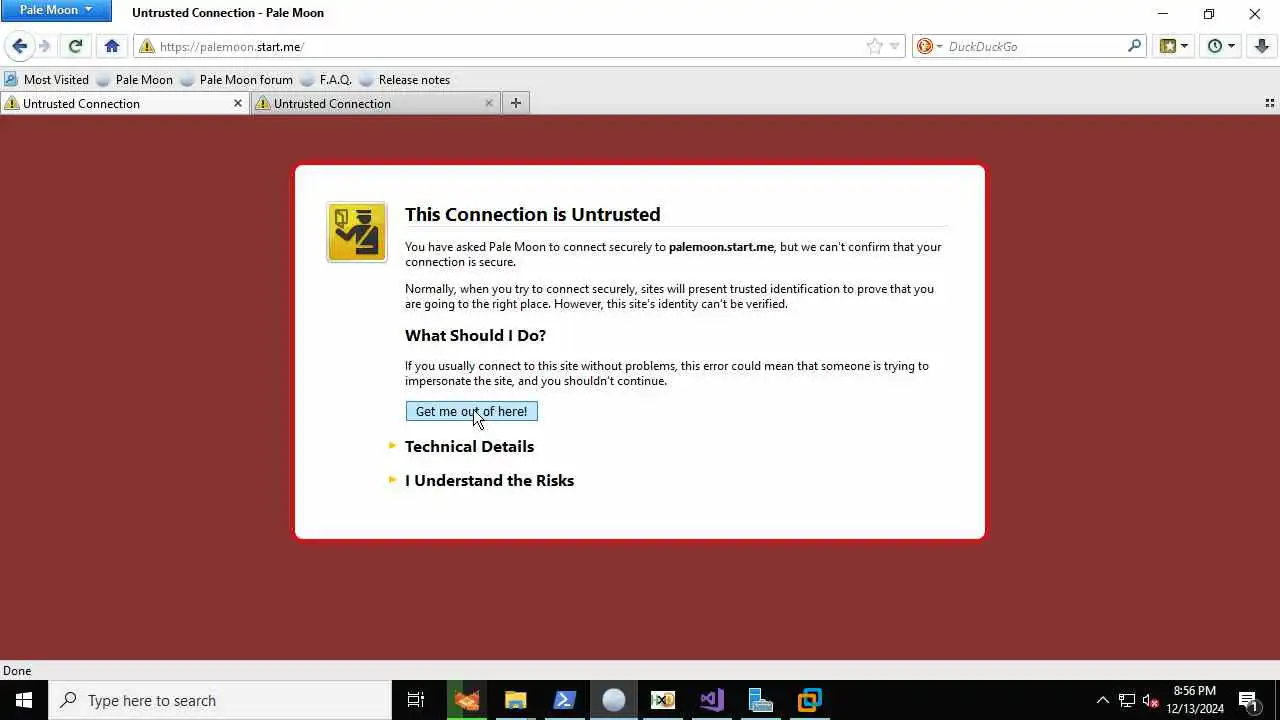Click the Forward navigation arrow
Screen dimensions: 1280x720
click(x=44, y=46)
